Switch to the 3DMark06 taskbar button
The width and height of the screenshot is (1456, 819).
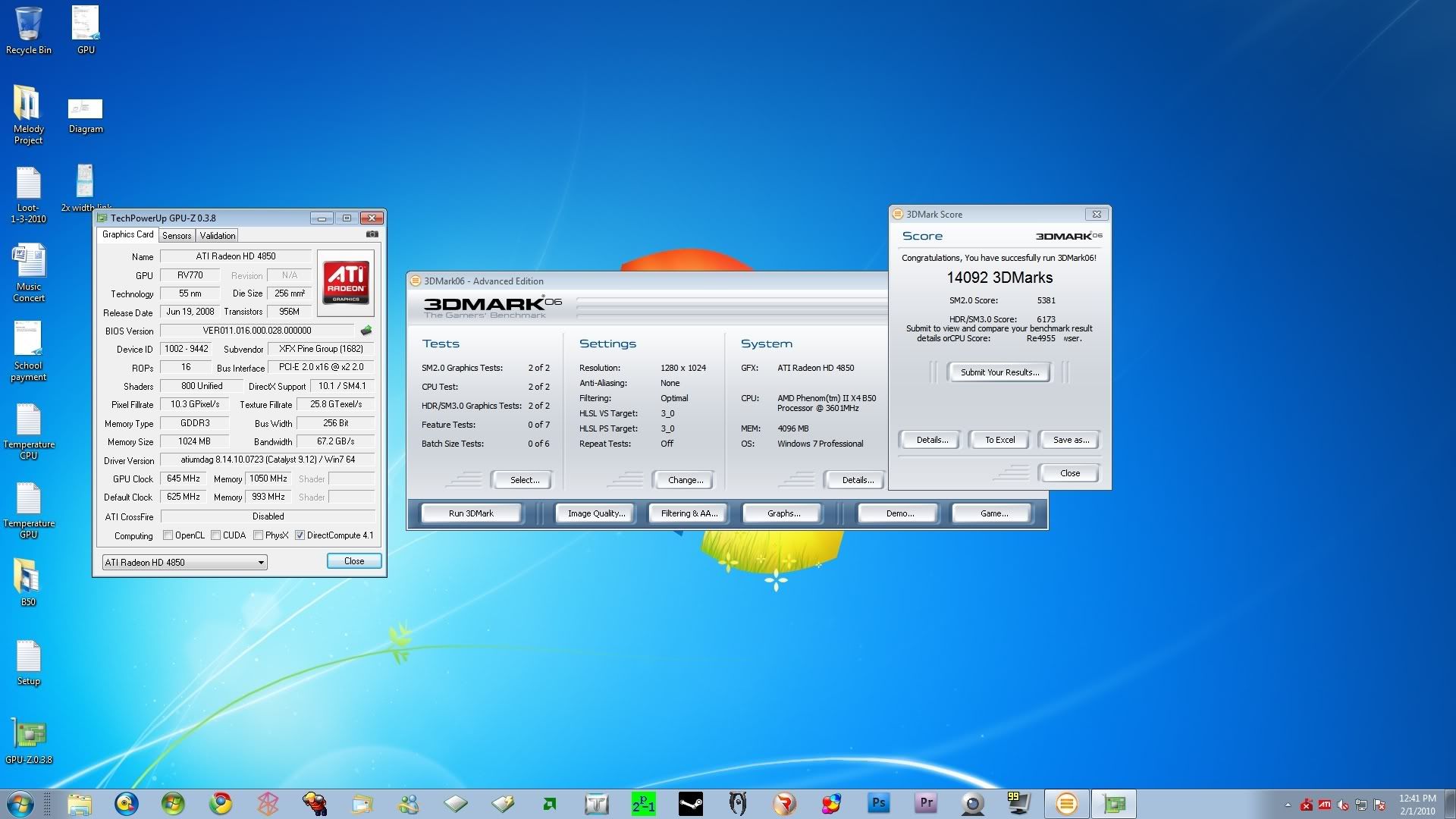[x=1066, y=804]
